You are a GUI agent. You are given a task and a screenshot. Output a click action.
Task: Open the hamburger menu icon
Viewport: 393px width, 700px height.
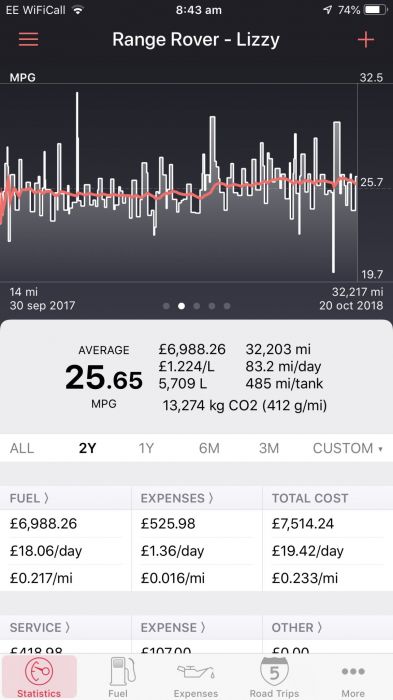coord(29,39)
